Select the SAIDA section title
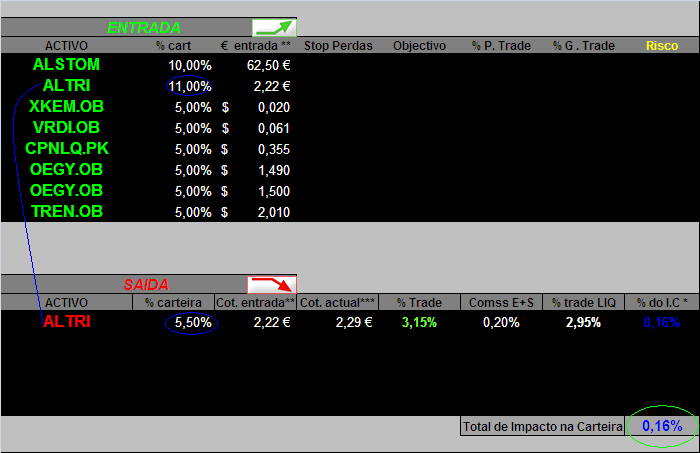The width and height of the screenshot is (700, 453). click(x=146, y=285)
